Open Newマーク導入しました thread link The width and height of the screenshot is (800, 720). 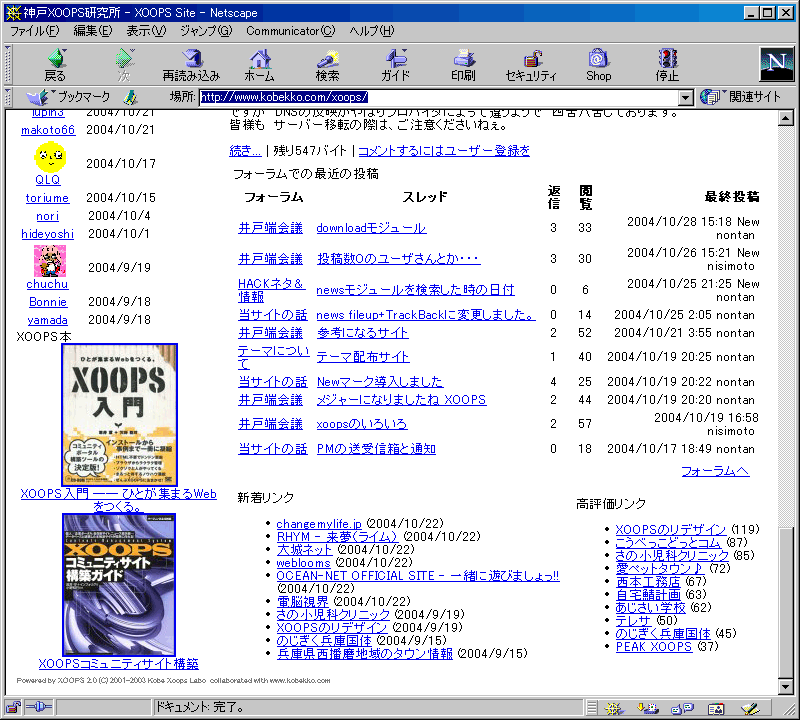point(380,382)
